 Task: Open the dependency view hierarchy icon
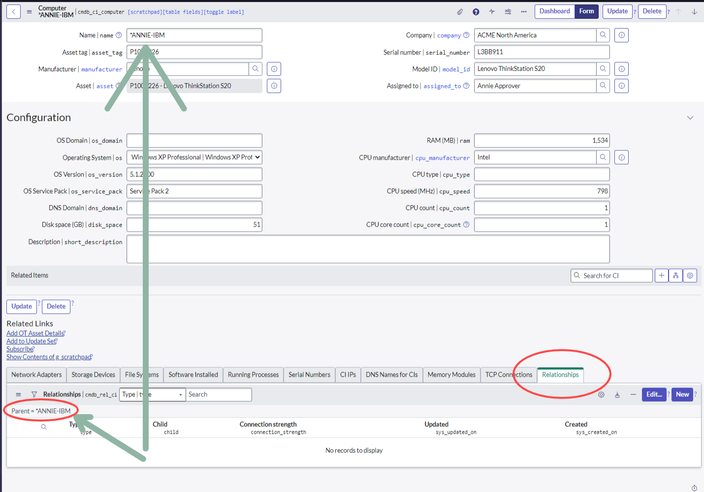(x=676, y=276)
